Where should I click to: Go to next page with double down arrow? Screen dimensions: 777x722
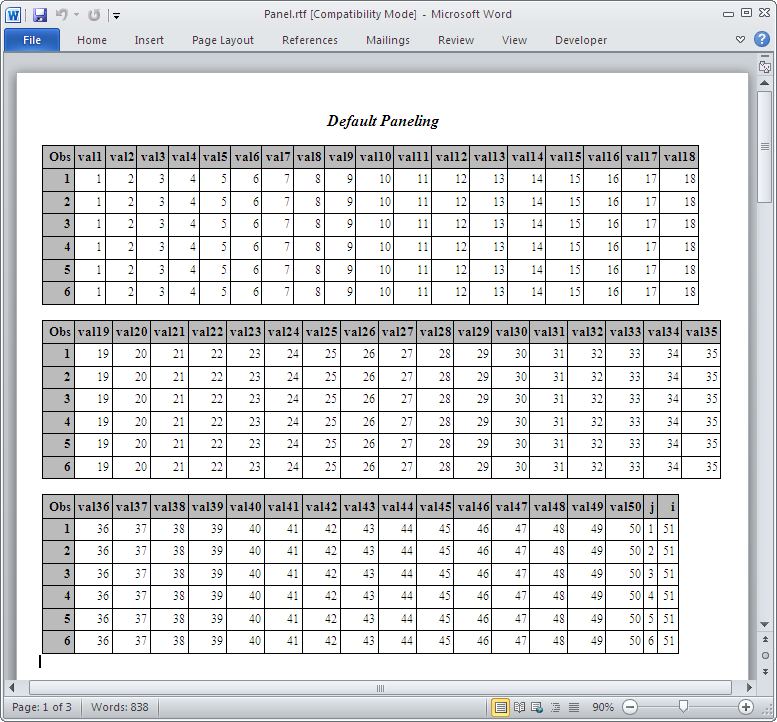[765, 671]
